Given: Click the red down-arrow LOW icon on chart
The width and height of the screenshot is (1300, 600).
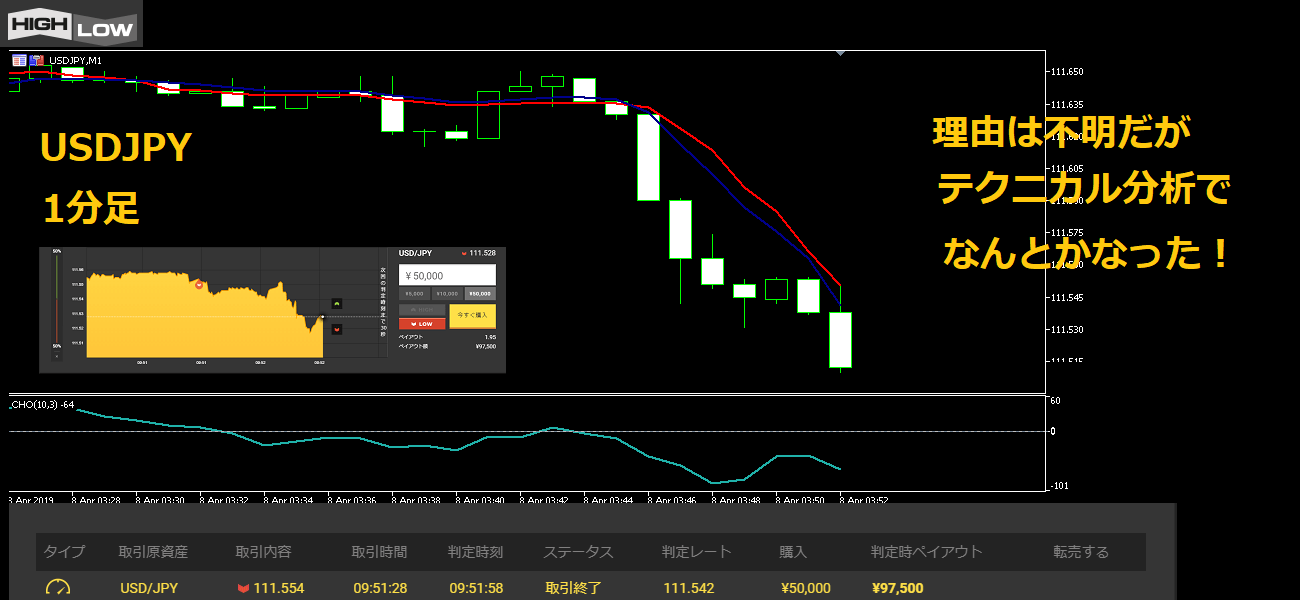Looking at the screenshot, I should coord(337,329).
